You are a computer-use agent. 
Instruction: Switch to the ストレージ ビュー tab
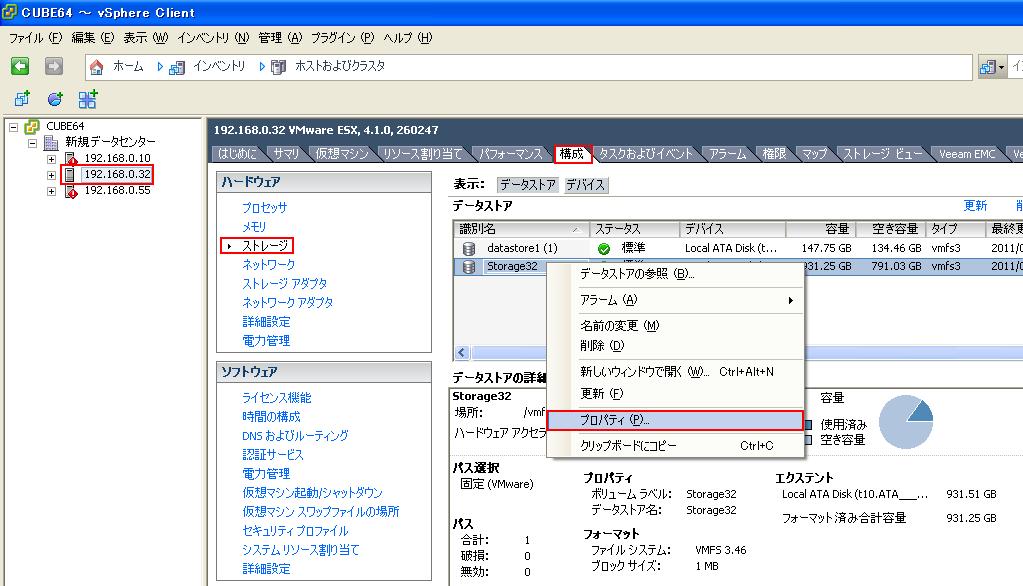pos(883,154)
